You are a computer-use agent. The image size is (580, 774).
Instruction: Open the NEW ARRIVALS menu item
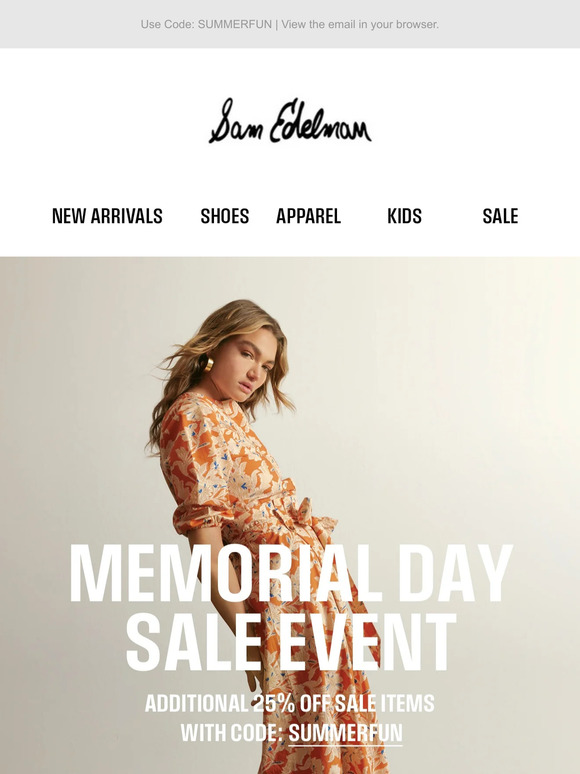(x=107, y=216)
